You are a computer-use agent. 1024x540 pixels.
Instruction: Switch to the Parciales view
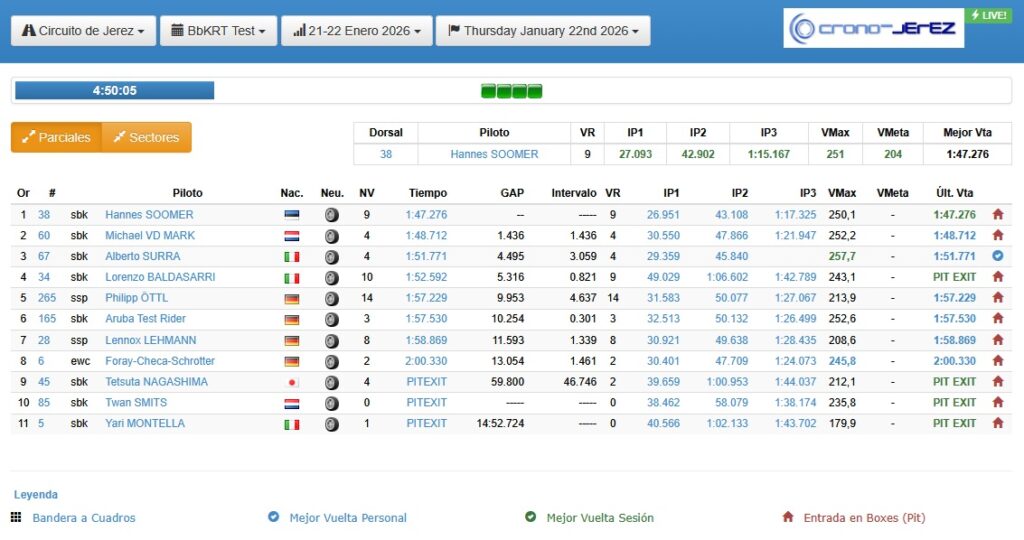(x=57, y=138)
